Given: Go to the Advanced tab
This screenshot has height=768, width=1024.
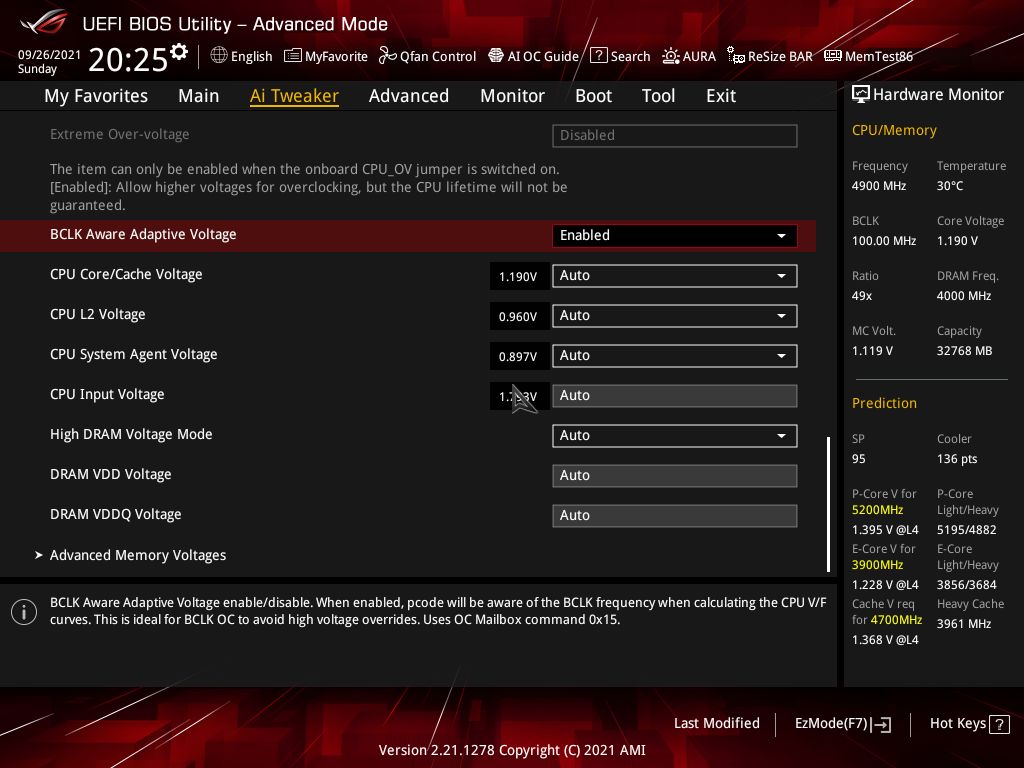Looking at the screenshot, I should pos(409,96).
